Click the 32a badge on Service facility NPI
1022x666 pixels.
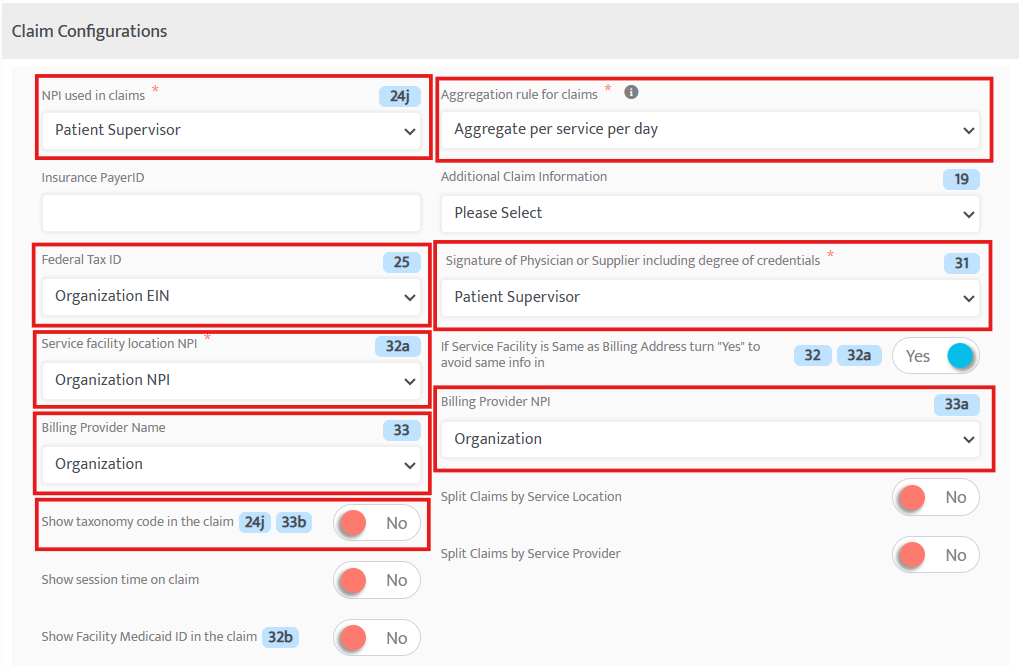pos(398,346)
